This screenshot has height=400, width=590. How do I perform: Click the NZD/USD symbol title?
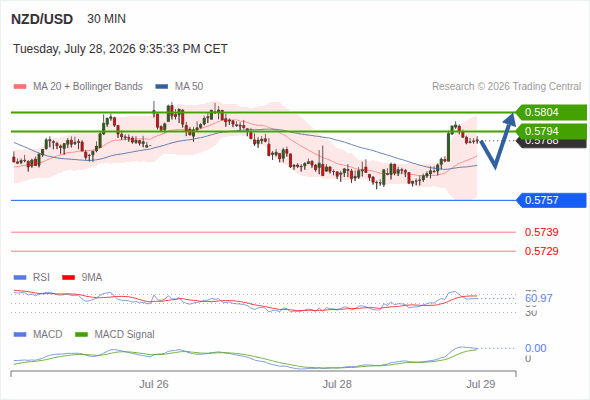tap(42, 19)
